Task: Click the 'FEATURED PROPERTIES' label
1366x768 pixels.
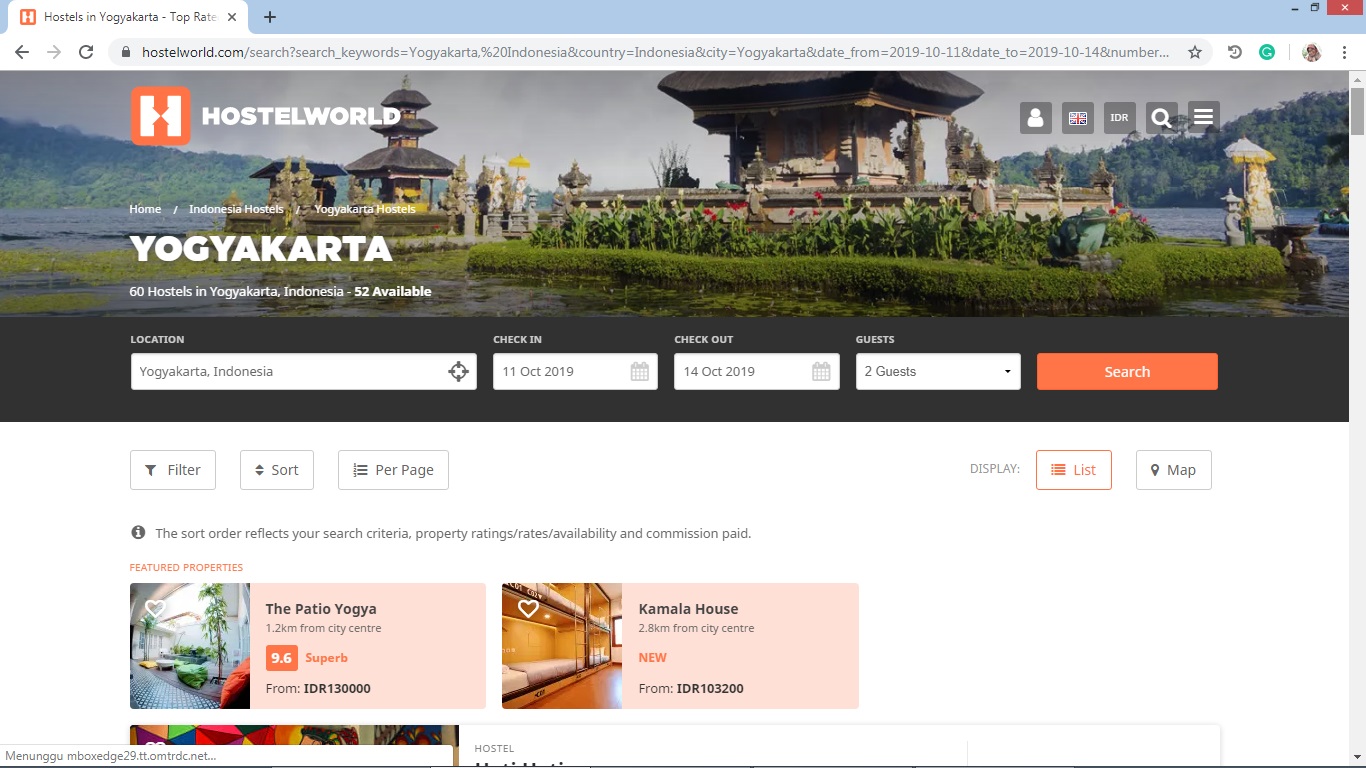Action: [186, 568]
